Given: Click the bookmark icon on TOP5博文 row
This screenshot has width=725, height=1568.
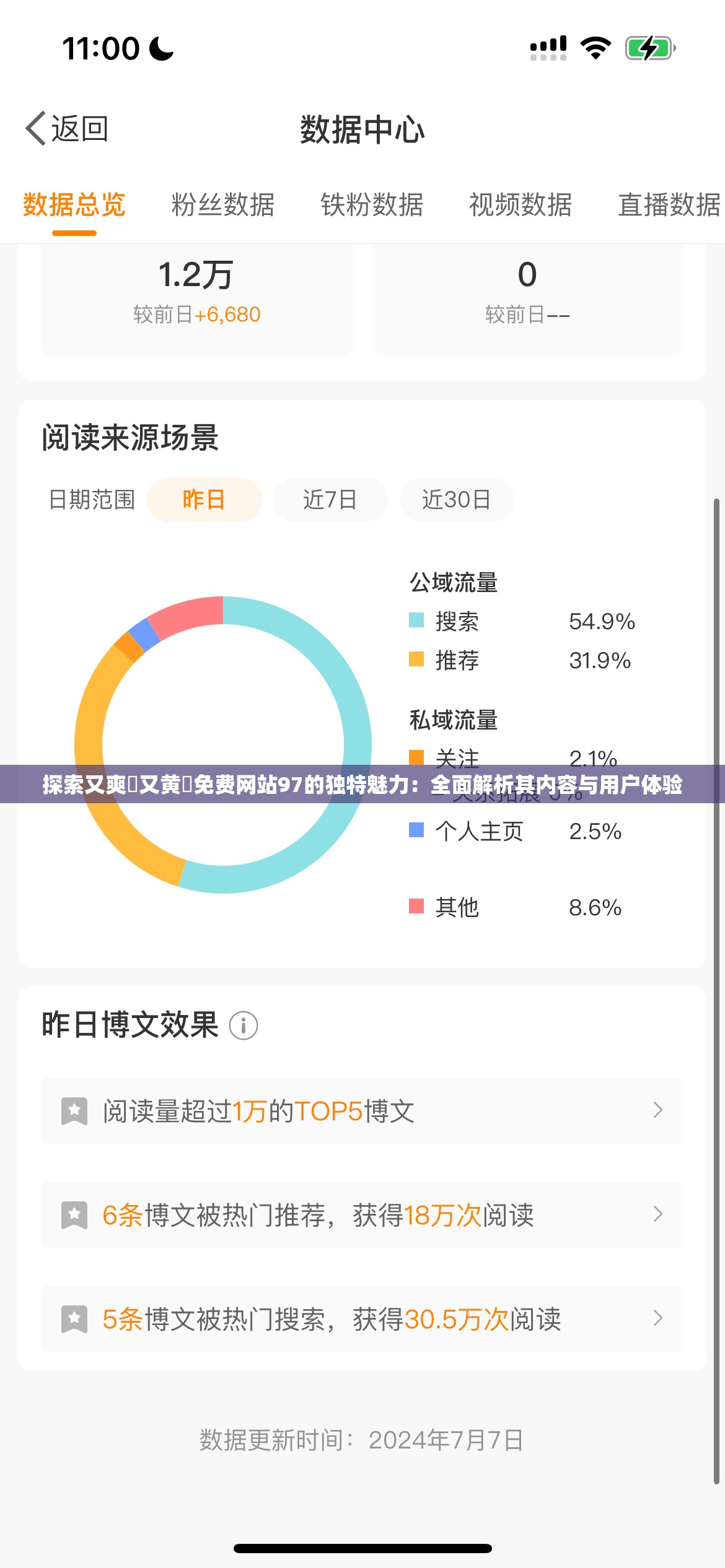Looking at the screenshot, I should 76,1112.
